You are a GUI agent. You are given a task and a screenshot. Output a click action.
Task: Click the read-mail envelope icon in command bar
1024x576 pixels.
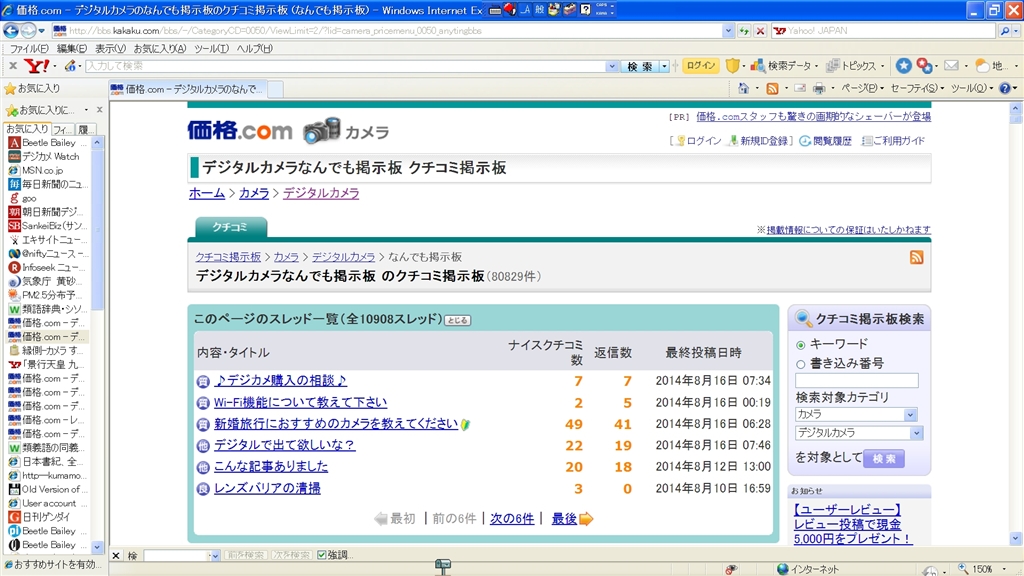point(800,89)
